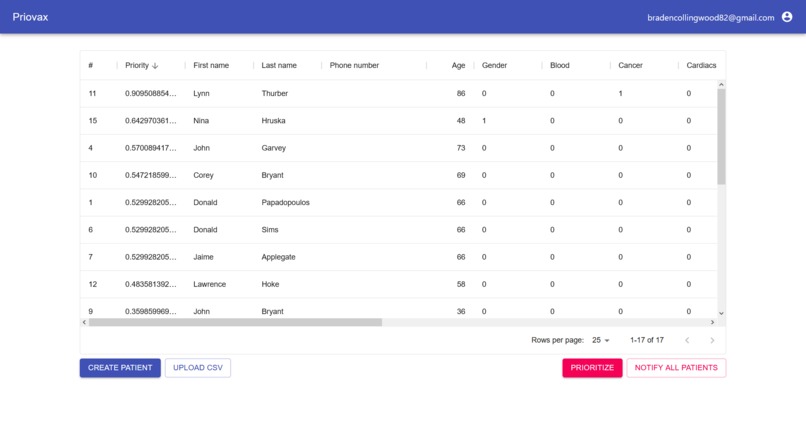Select age 69 cell
The height and width of the screenshot is (434, 806).
pos(461,175)
